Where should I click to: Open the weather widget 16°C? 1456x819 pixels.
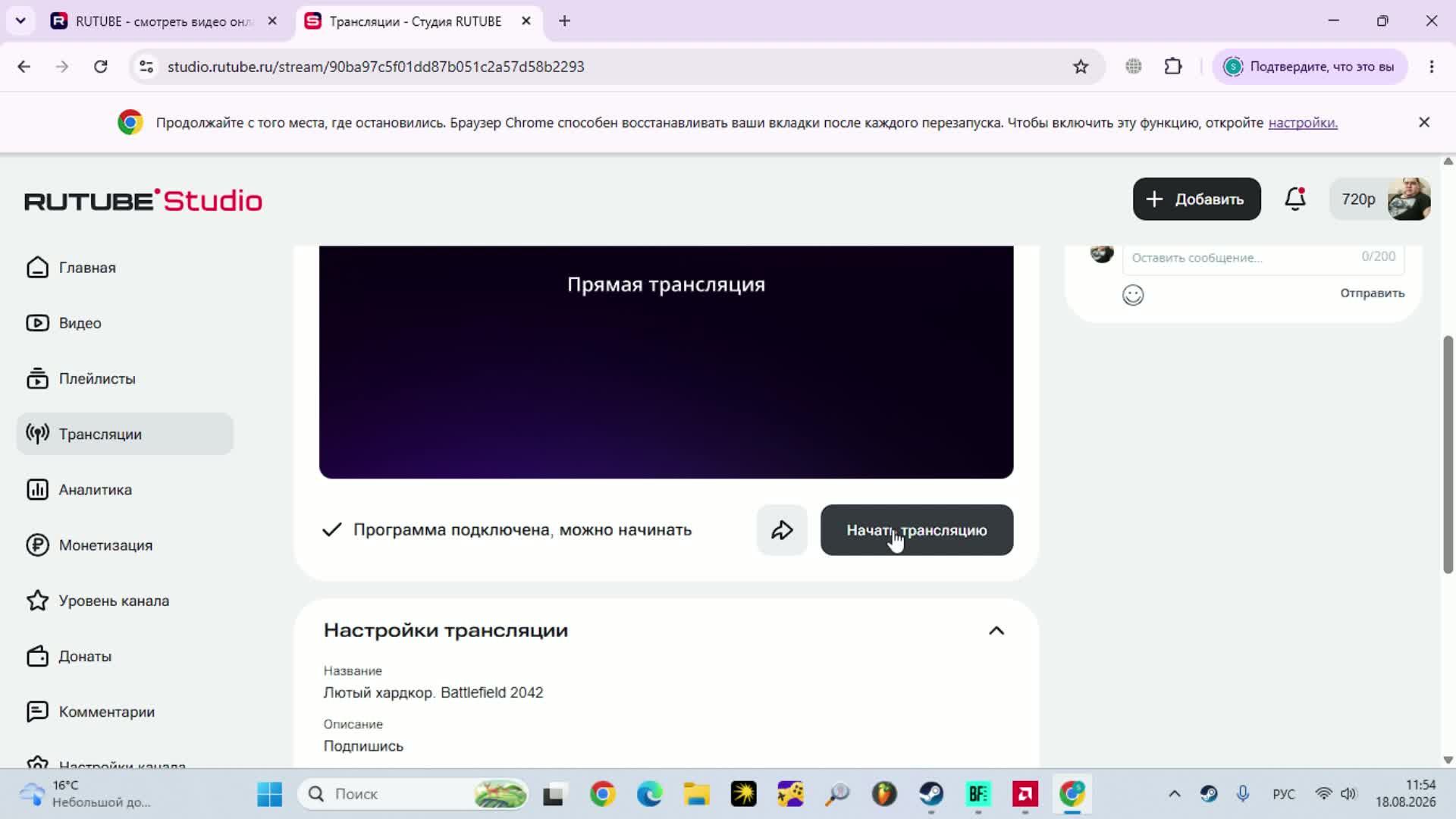pos(85,794)
